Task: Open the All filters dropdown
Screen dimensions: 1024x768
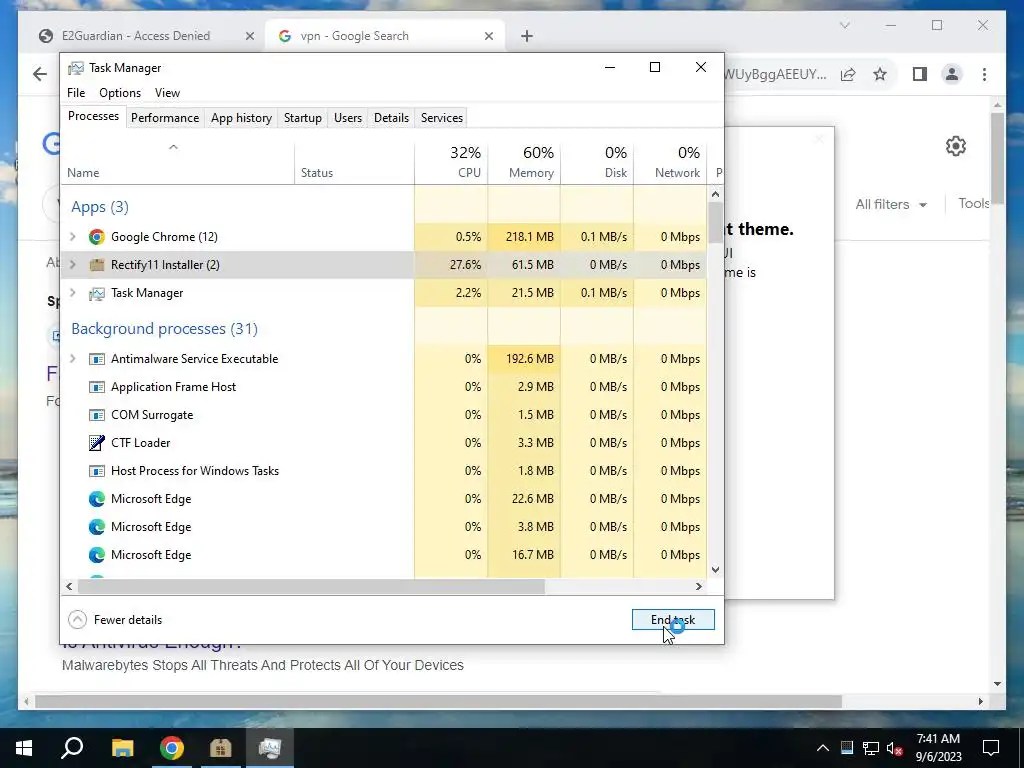Action: click(891, 204)
